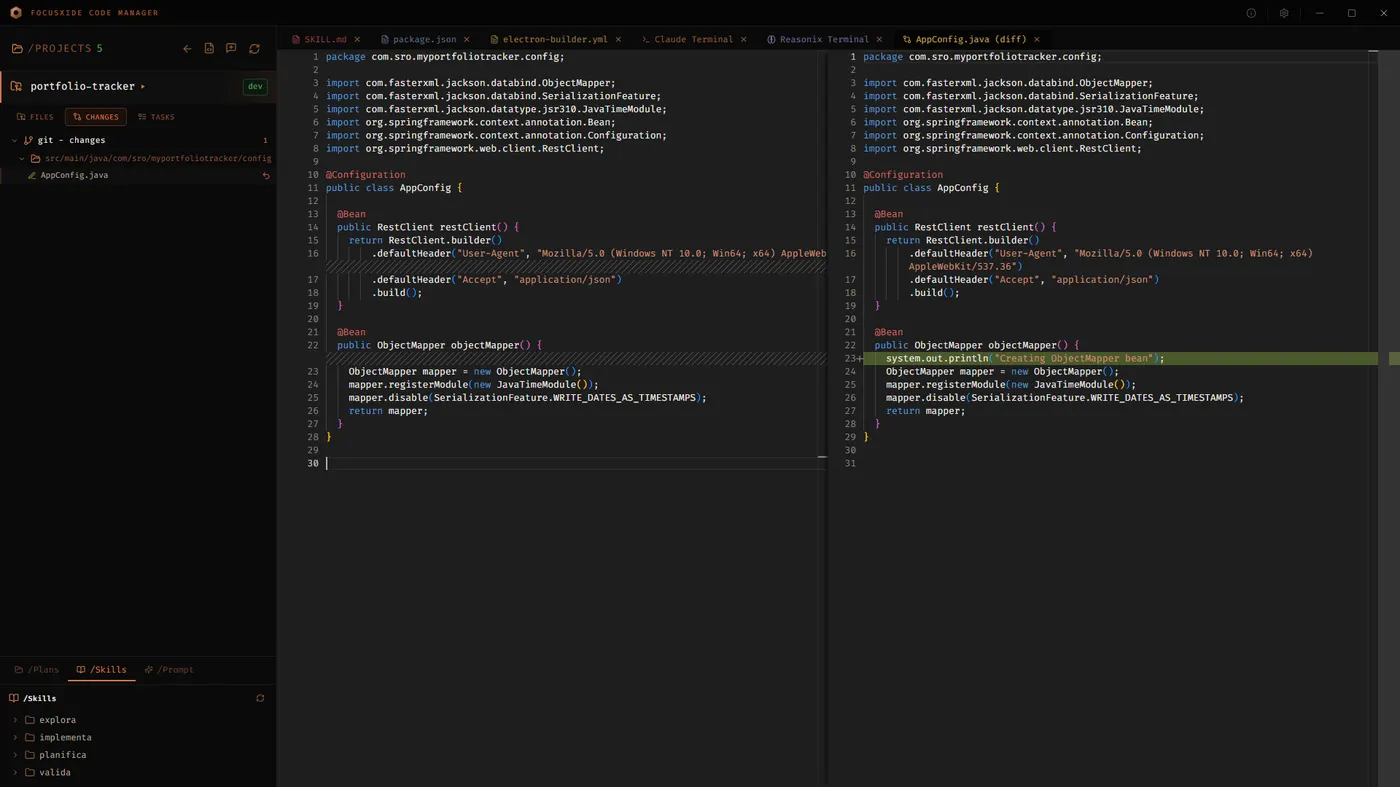This screenshot has height=787, width=1400.
Task: Click the /Projects folder icon
Action: click(x=17, y=48)
